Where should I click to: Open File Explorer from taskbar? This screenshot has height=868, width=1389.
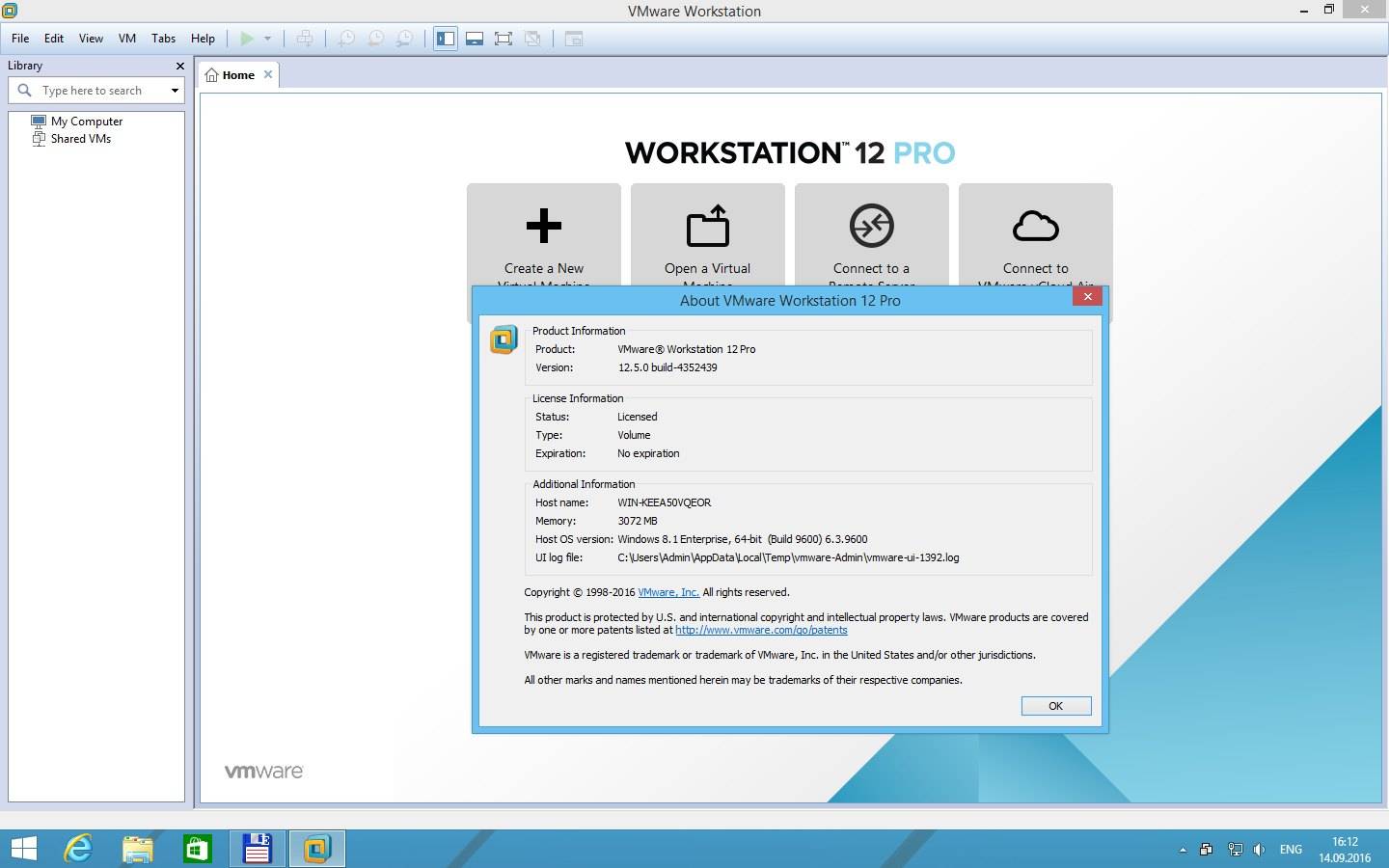138,849
